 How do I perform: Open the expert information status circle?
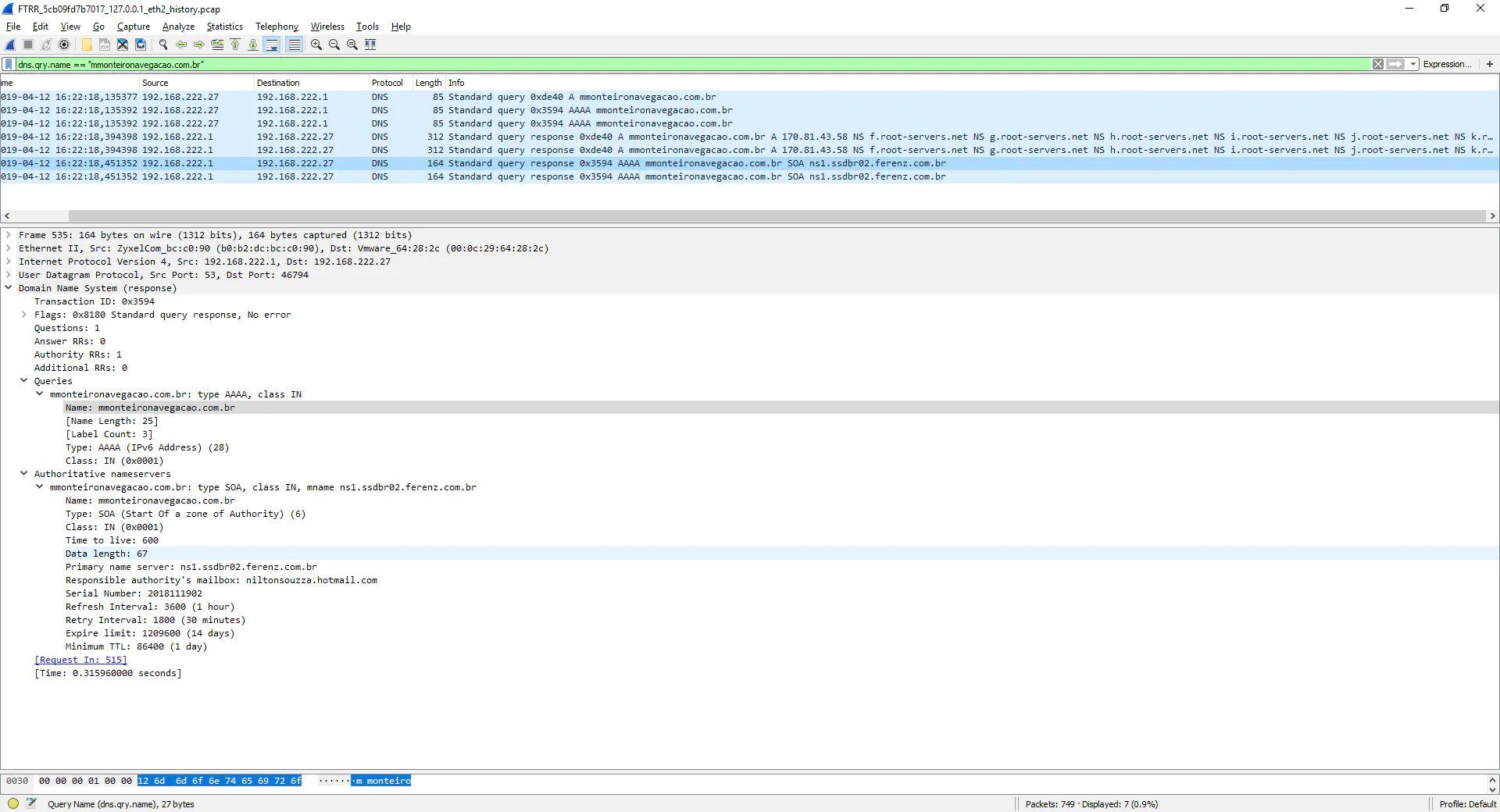click(12, 803)
